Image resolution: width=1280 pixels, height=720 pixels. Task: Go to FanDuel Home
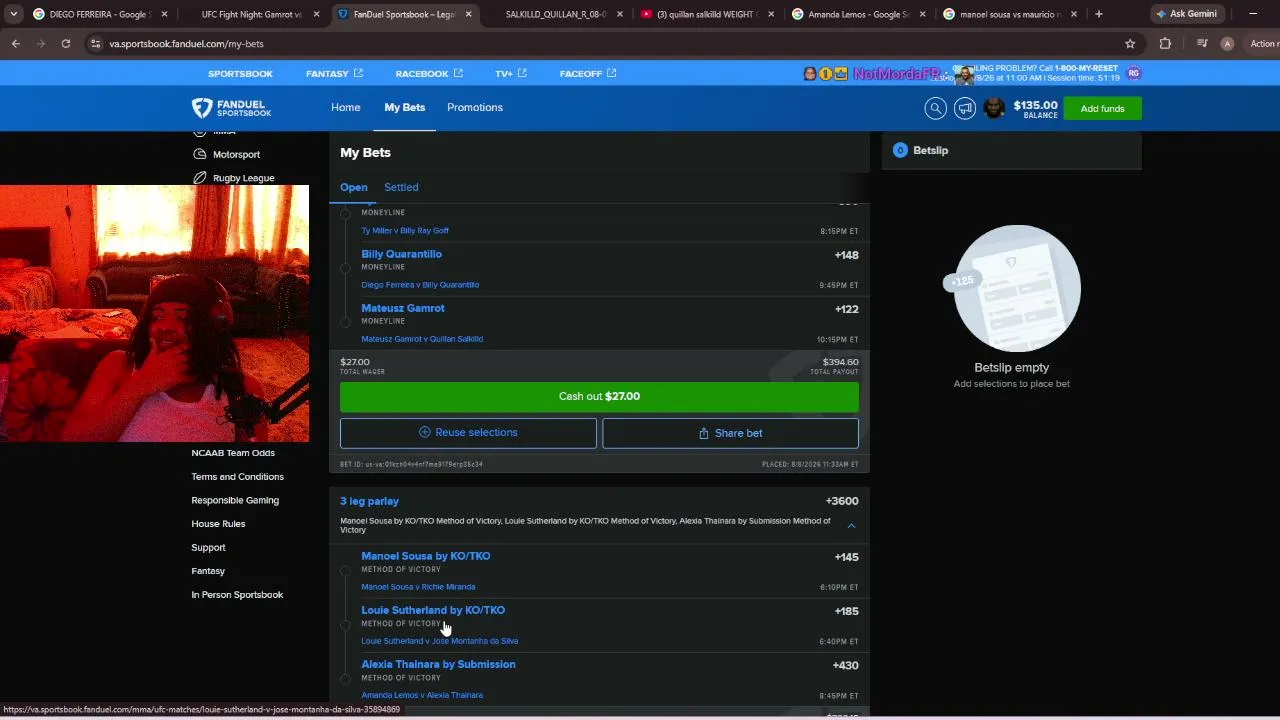[x=346, y=108]
